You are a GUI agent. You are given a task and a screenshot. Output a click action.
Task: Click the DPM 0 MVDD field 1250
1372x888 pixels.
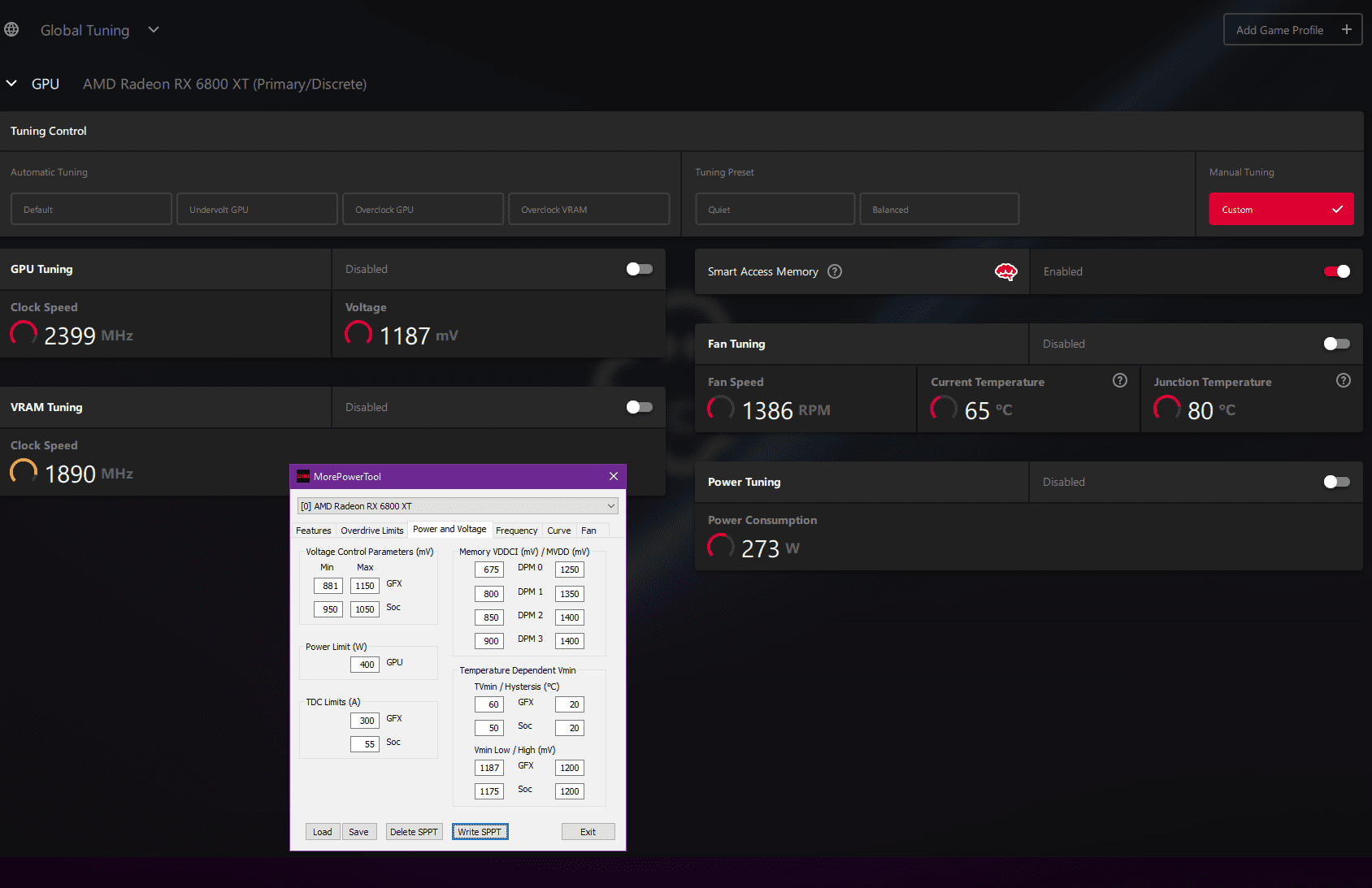click(x=570, y=570)
